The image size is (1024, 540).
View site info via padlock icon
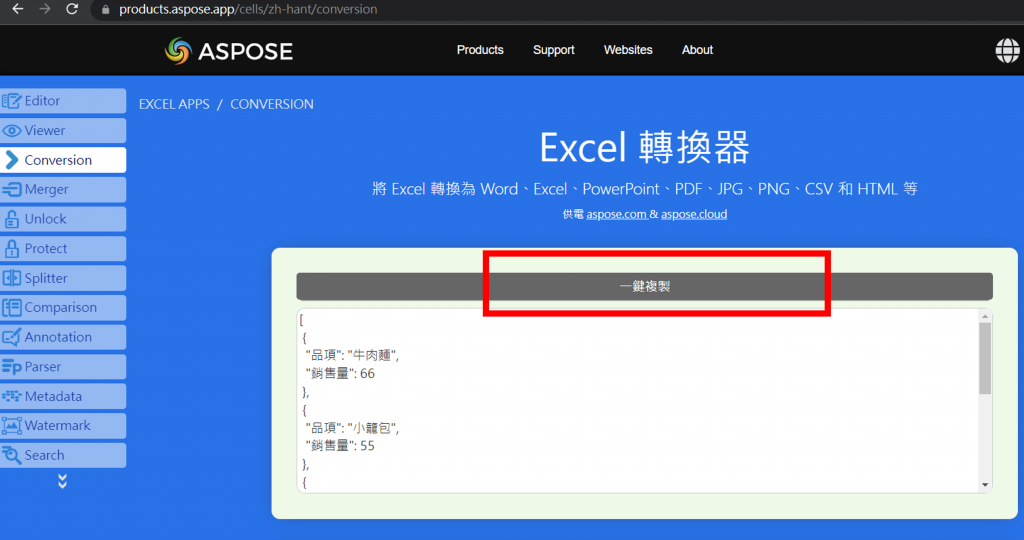click(x=105, y=10)
